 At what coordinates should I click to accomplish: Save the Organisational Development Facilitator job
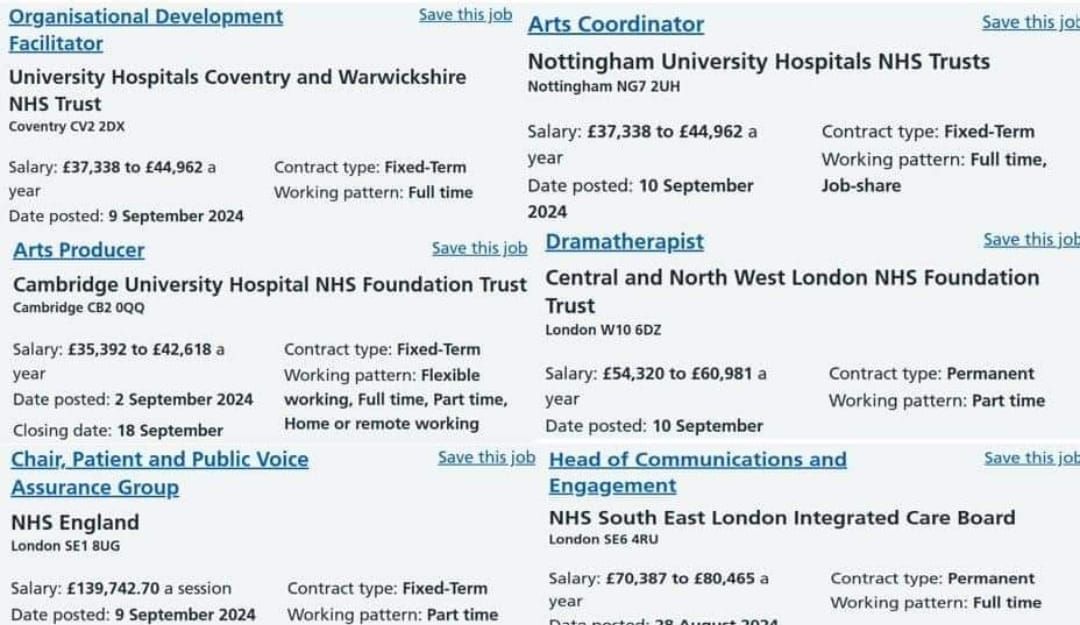(x=465, y=15)
